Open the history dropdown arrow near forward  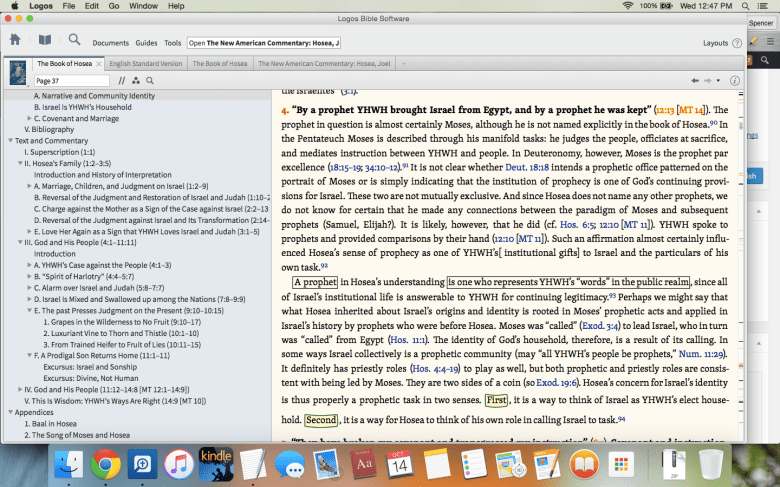click(719, 80)
